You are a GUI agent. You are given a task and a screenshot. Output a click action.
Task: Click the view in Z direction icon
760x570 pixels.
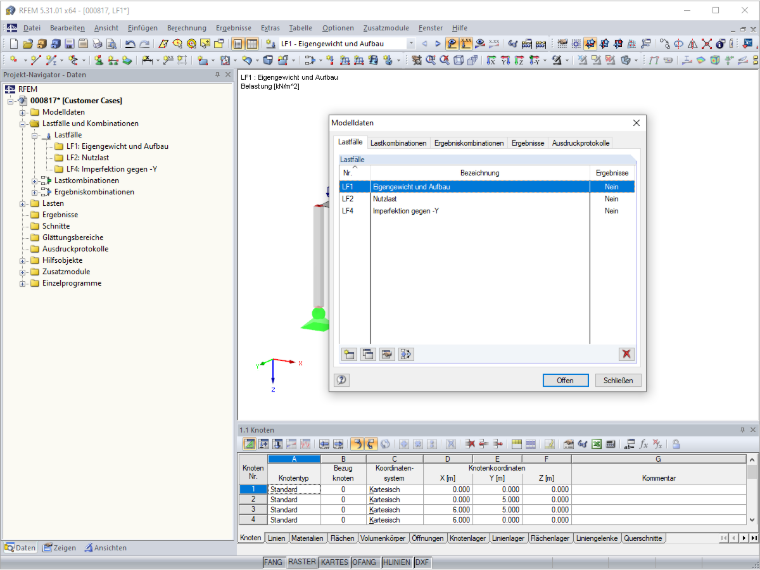click(x=519, y=60)
